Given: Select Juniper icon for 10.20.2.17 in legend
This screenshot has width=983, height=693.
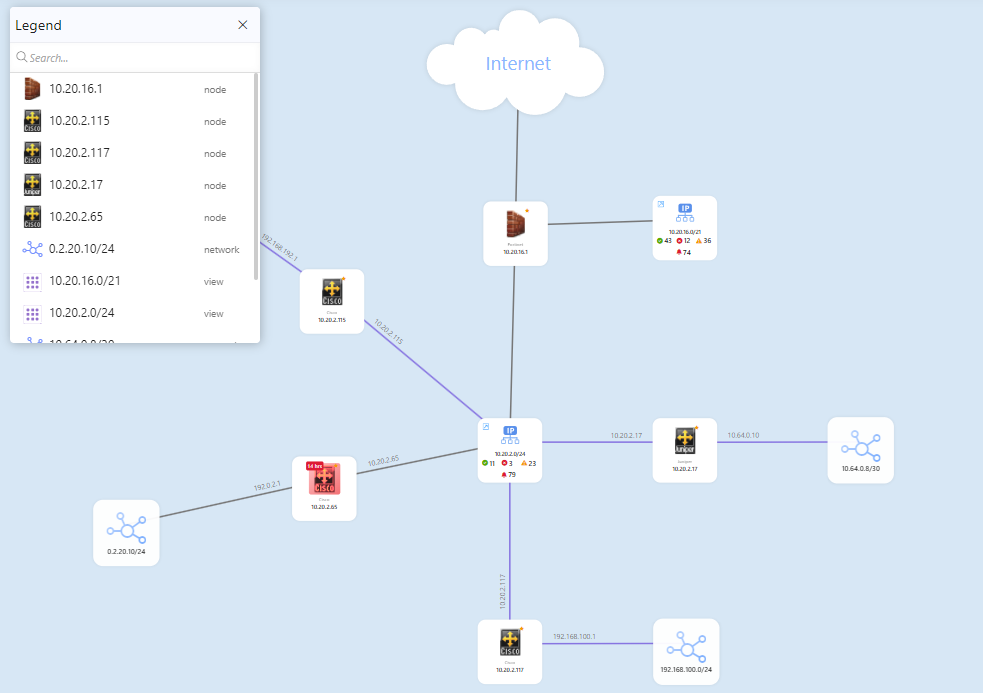Looking at the screenshot, I should point(32,185).
